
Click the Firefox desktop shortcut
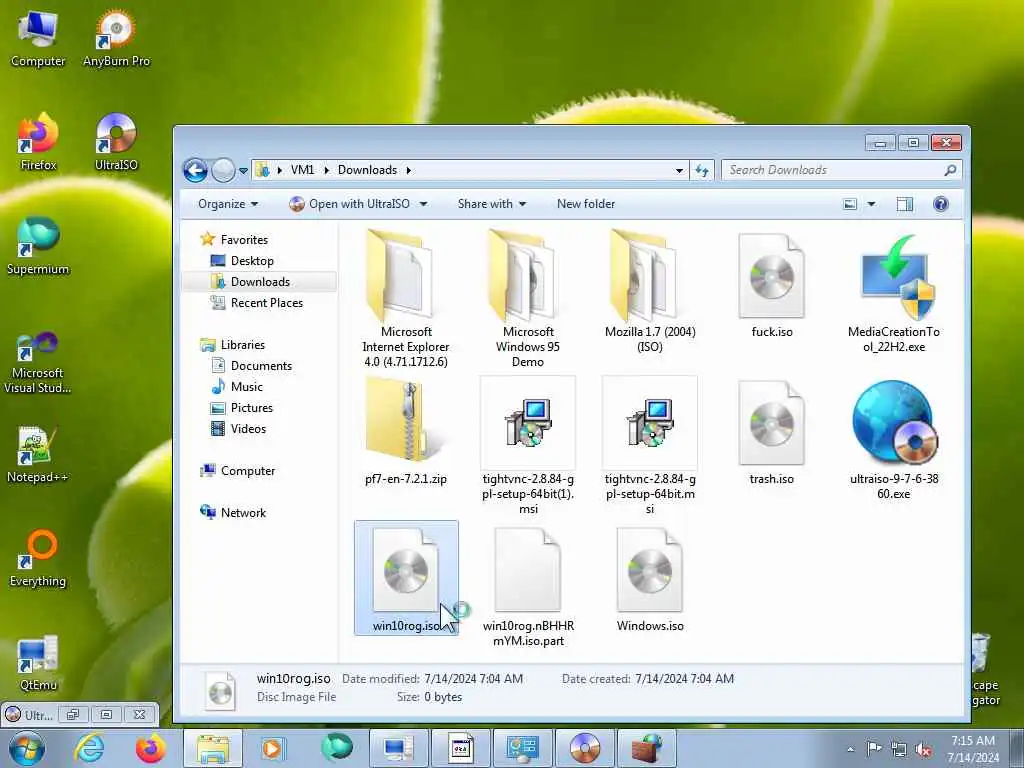(38, 142)
